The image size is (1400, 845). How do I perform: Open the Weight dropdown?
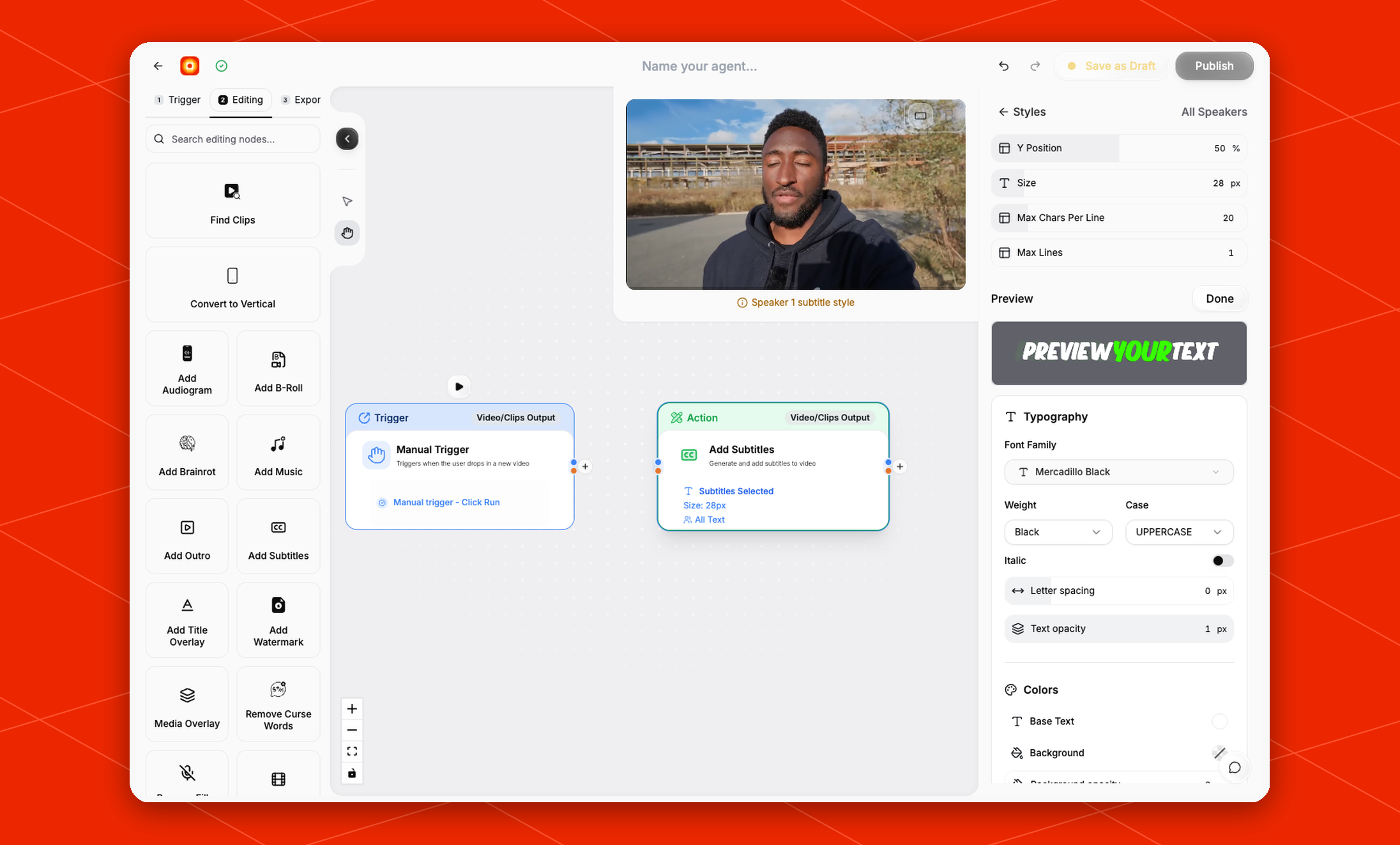pos(1058,532)
